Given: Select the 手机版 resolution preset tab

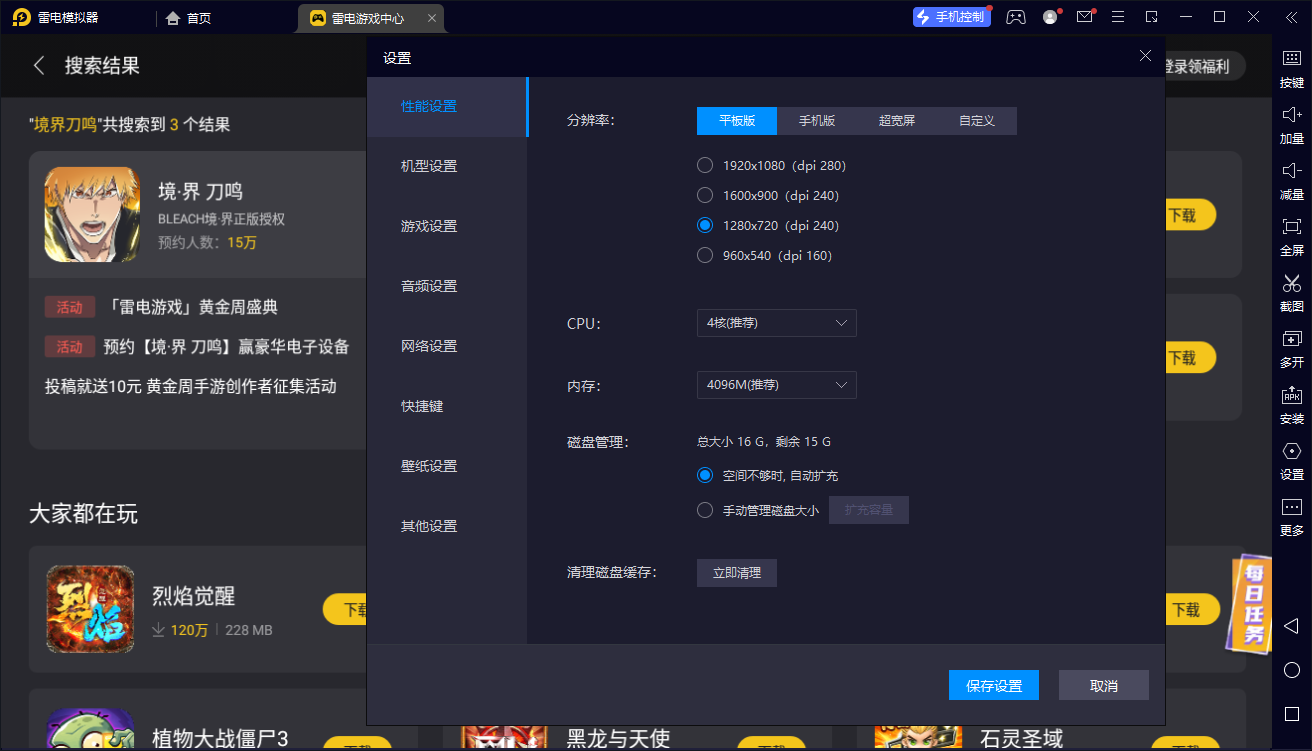Looking at the screenshot, I should coord(816,120).
